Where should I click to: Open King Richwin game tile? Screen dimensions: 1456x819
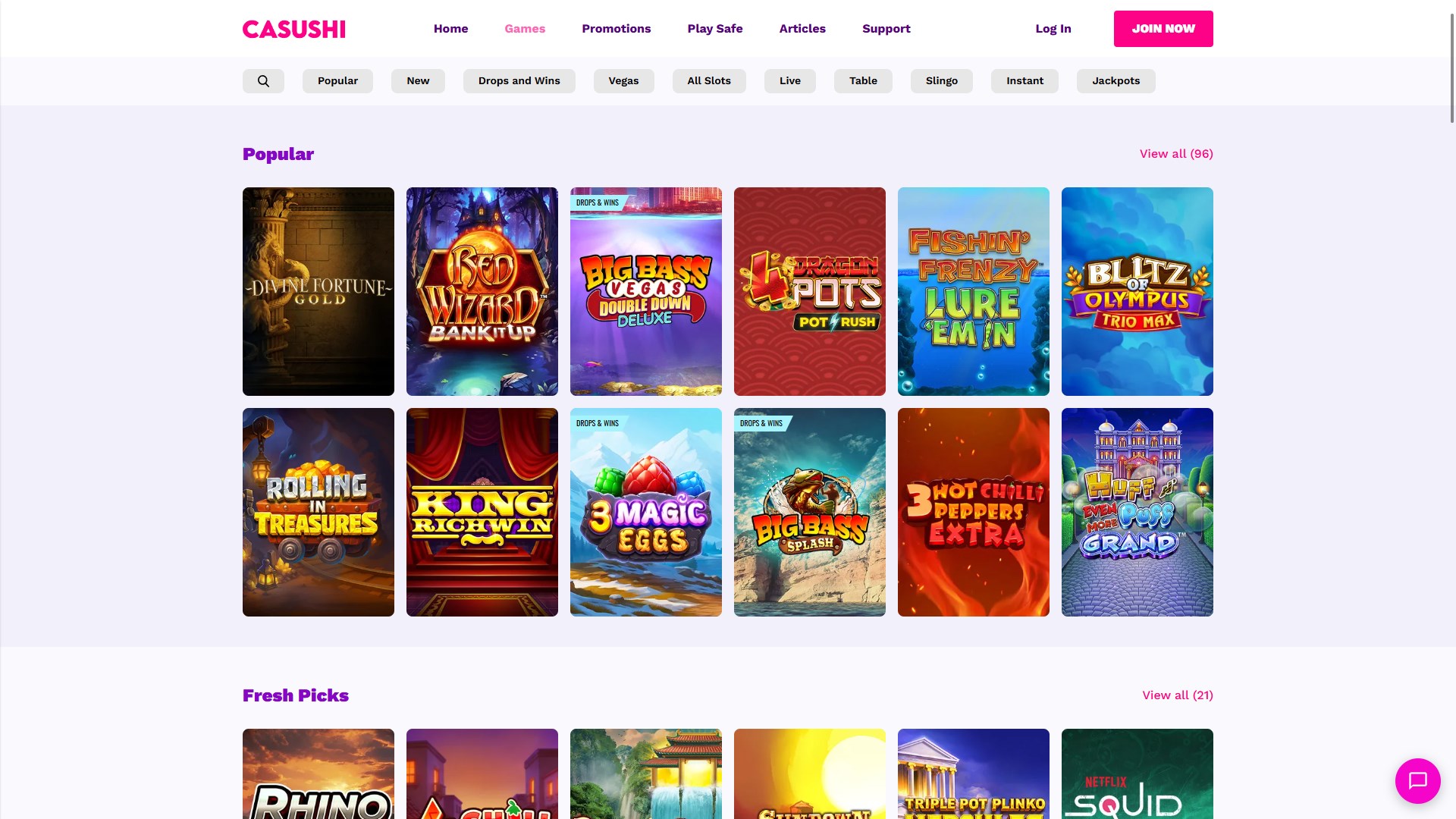coord(482,512)
